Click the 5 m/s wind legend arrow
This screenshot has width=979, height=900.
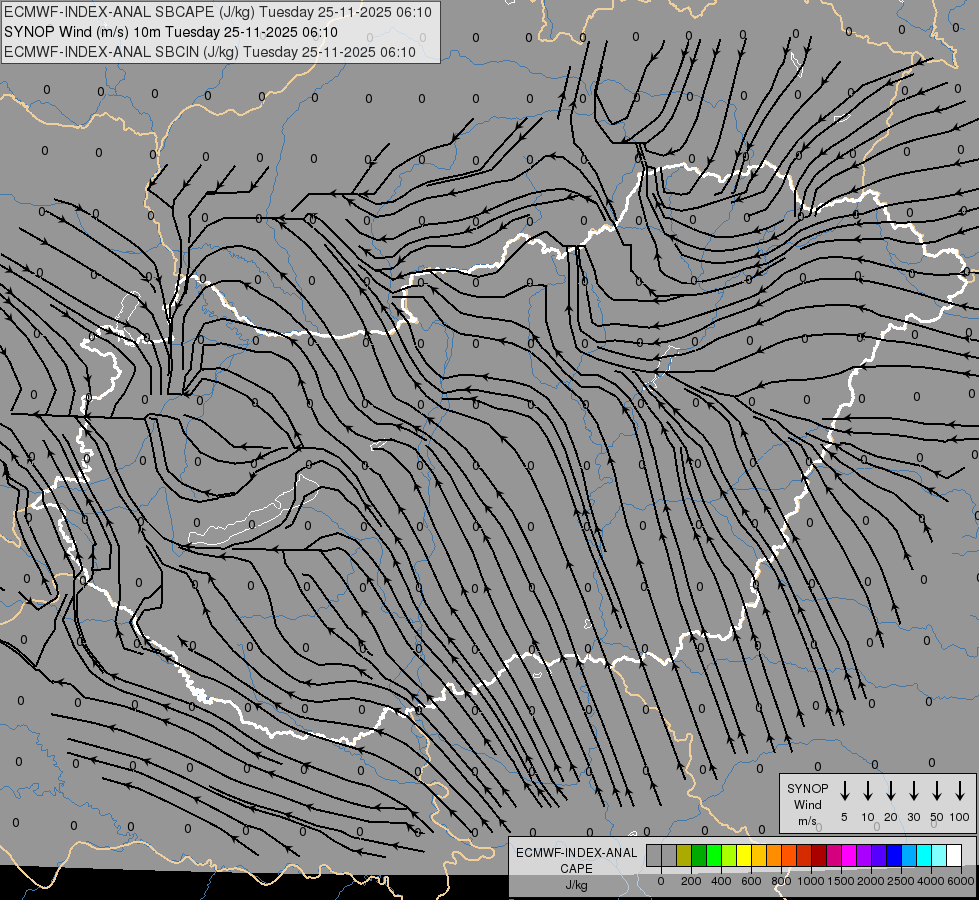[x=844, y=790]
